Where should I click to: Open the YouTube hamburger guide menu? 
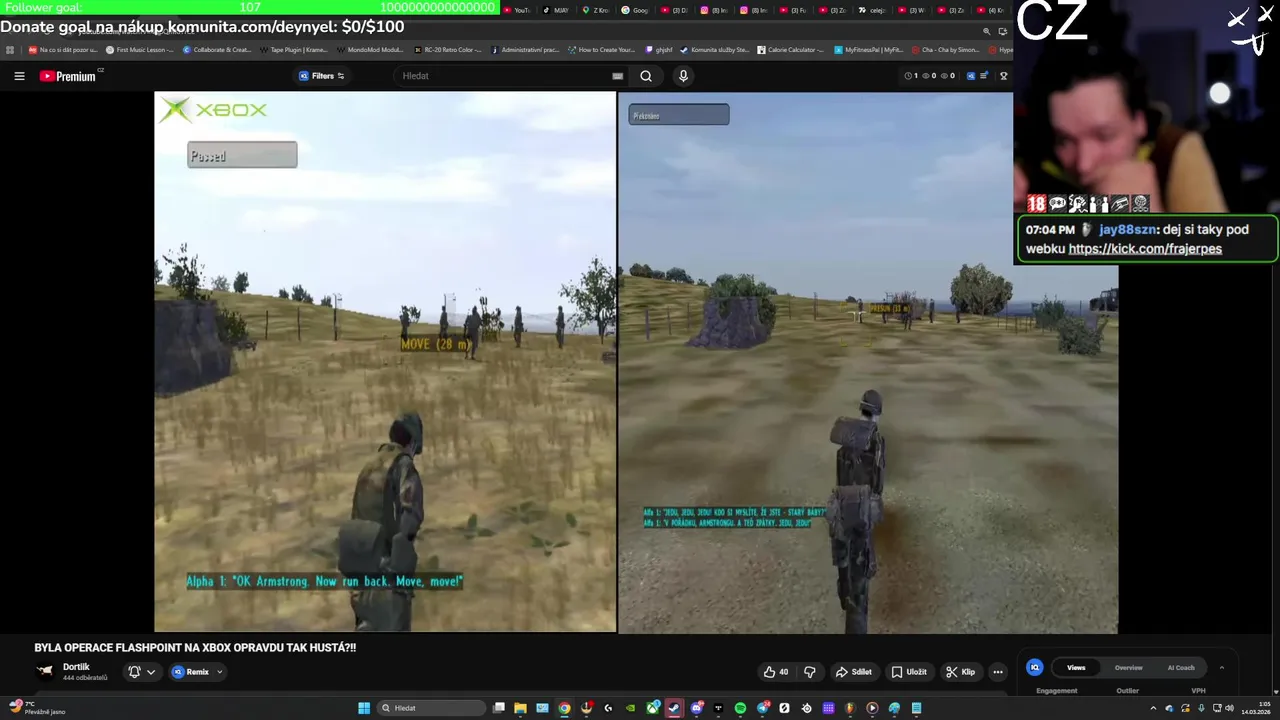point(19,76)
